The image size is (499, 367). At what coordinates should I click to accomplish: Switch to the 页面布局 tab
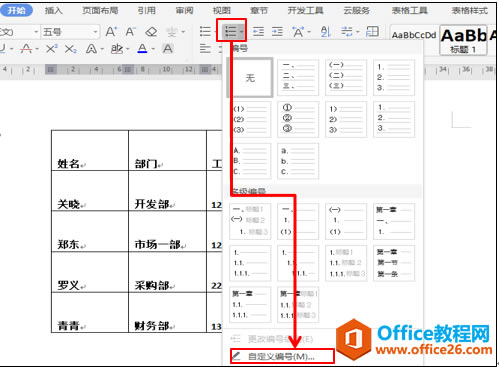(x=100, y=11)
